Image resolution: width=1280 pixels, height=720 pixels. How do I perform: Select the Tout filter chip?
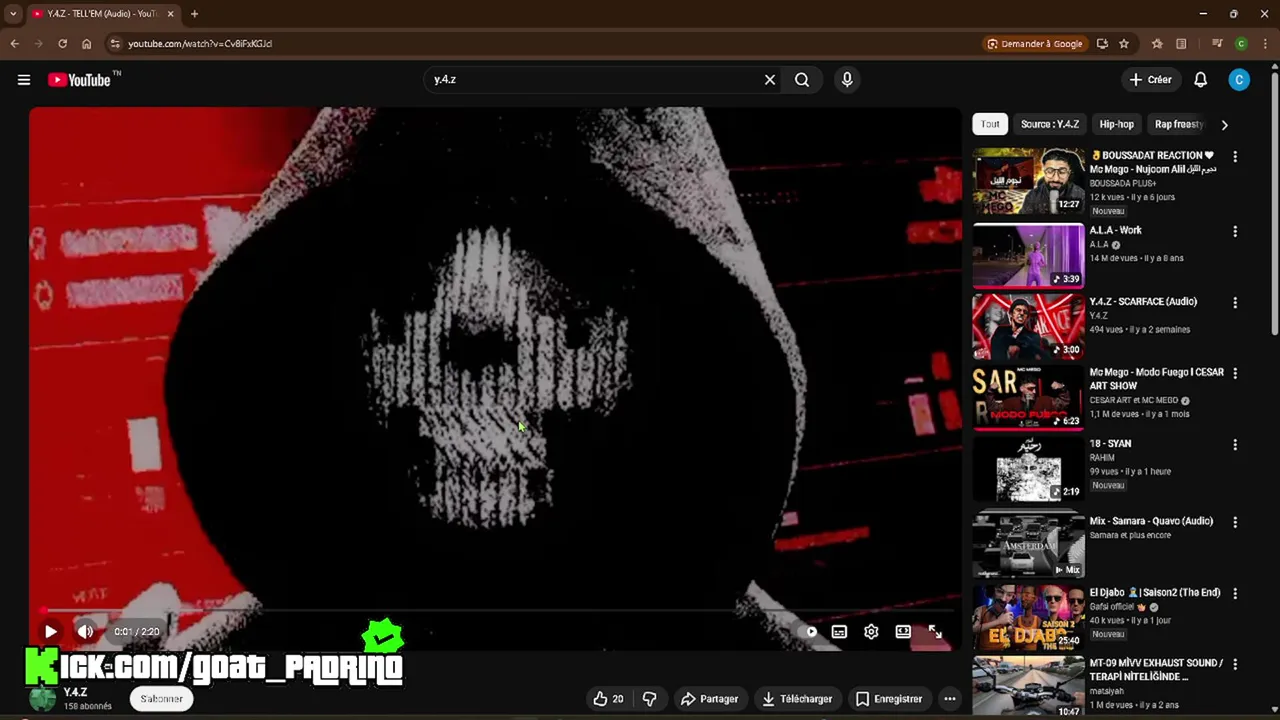[990, 124]
